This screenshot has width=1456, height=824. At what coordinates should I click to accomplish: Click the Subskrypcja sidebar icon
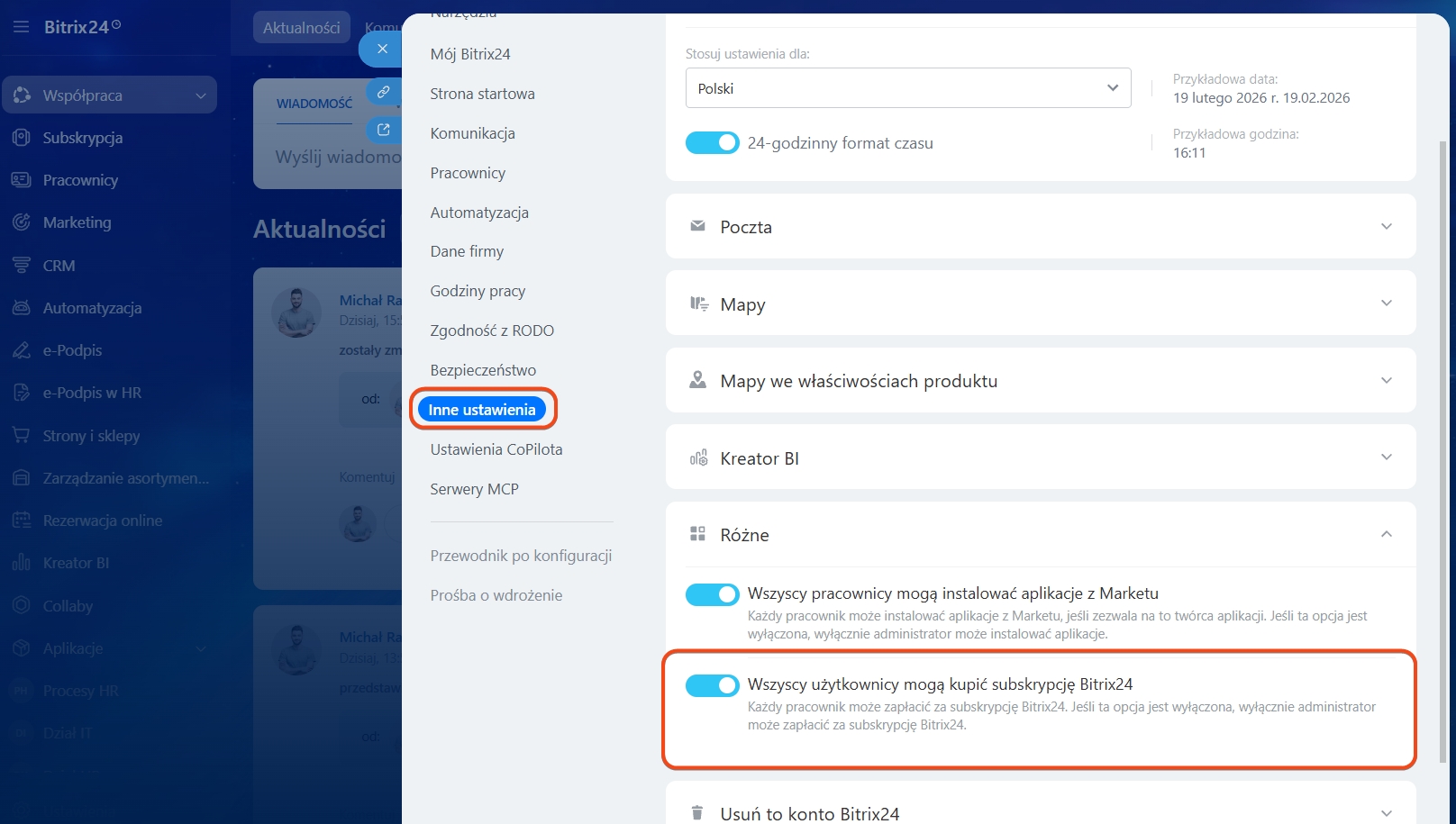22,138
